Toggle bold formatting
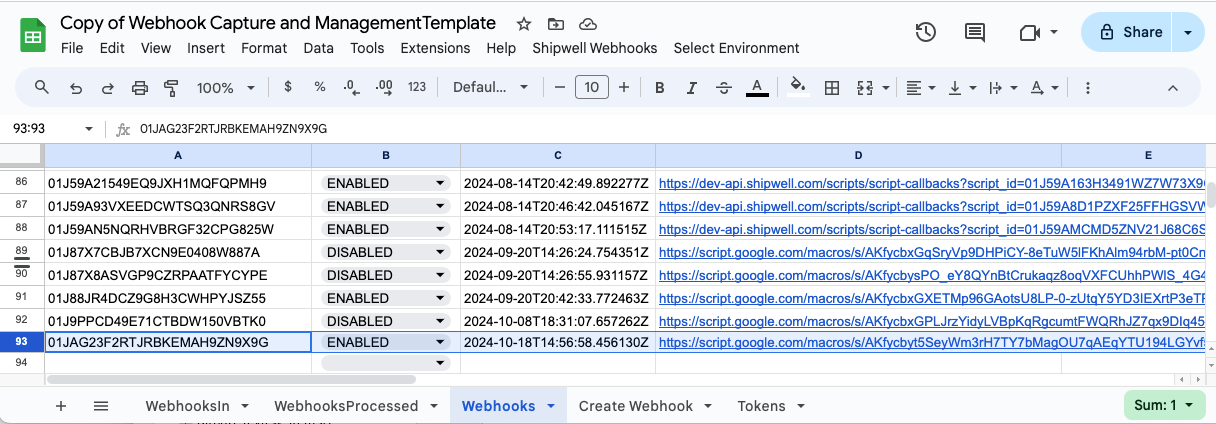 [x=660, y=87]
